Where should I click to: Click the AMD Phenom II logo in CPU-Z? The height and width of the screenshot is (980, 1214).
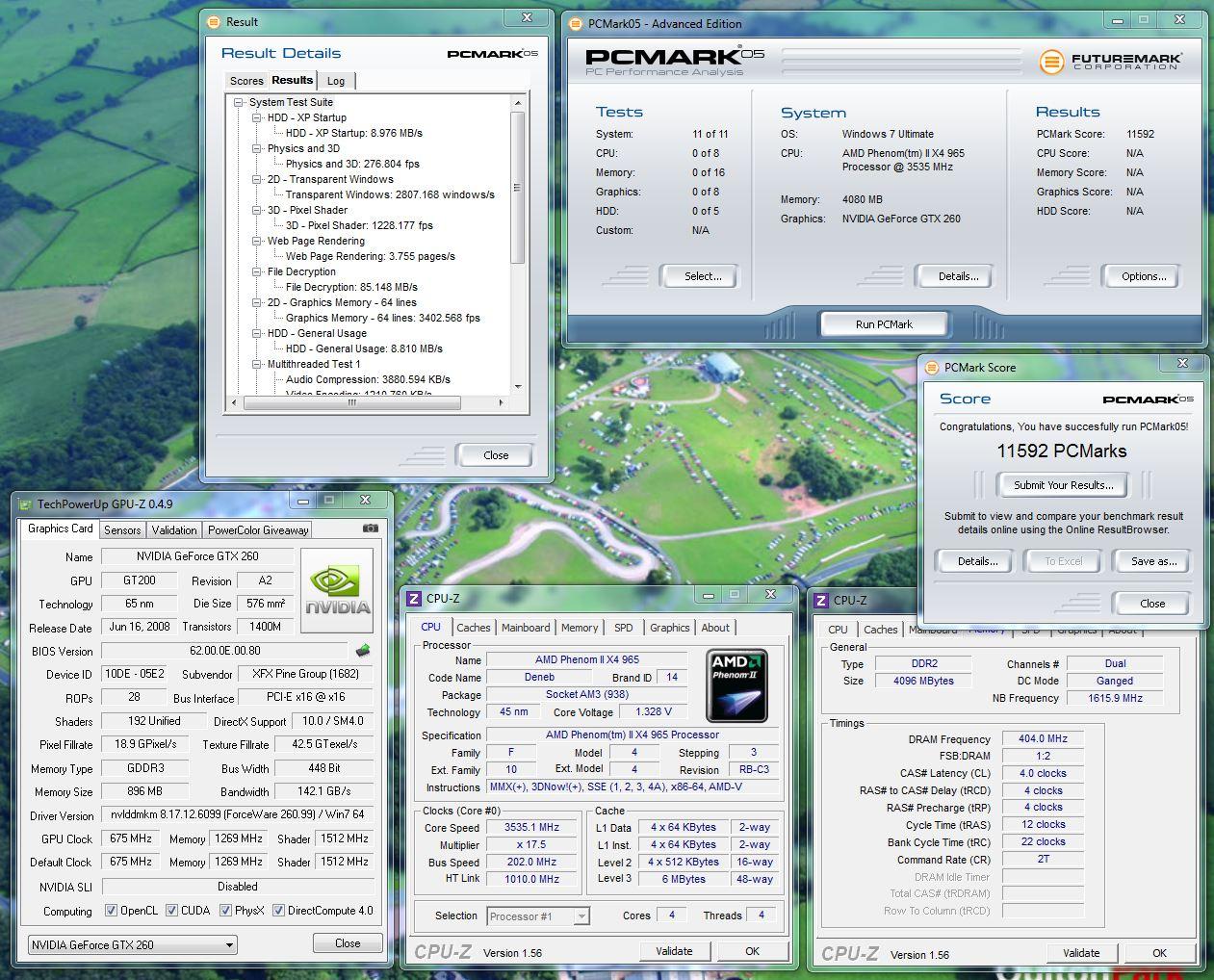[x=736, y=685]
